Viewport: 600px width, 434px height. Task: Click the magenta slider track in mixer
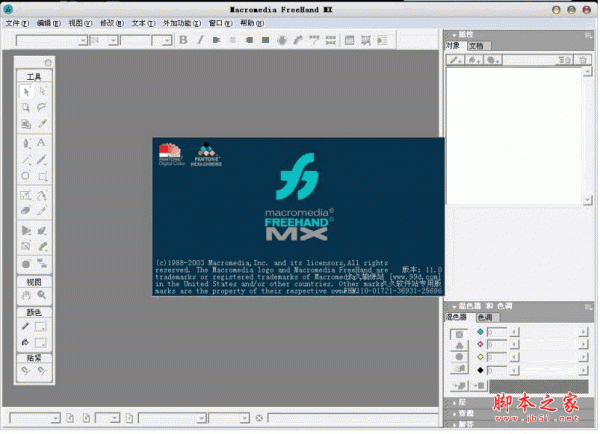pos(548,345)
